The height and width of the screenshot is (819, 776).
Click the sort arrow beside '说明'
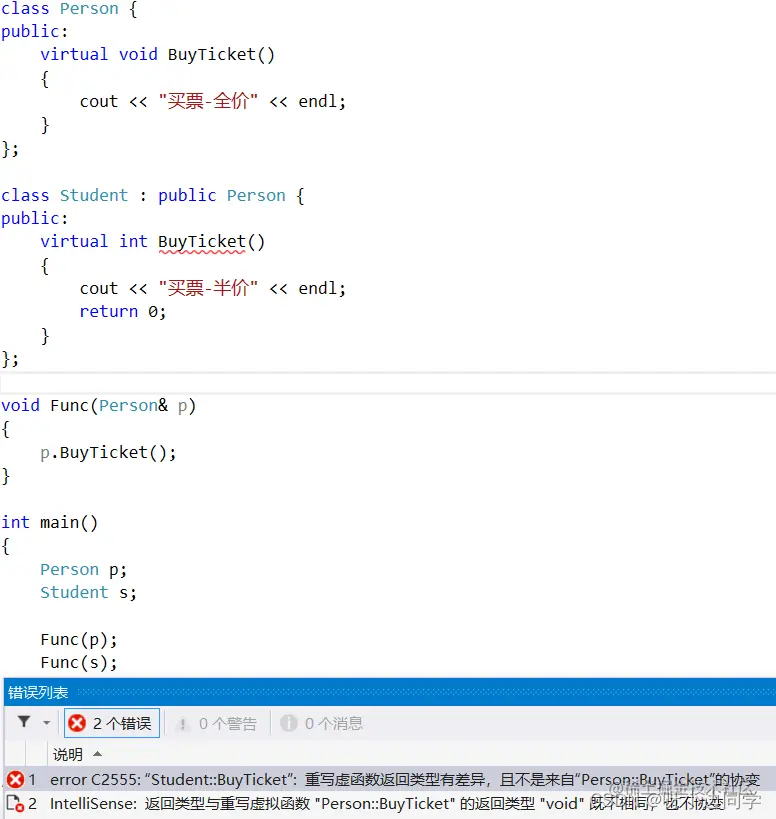[97, 754]
